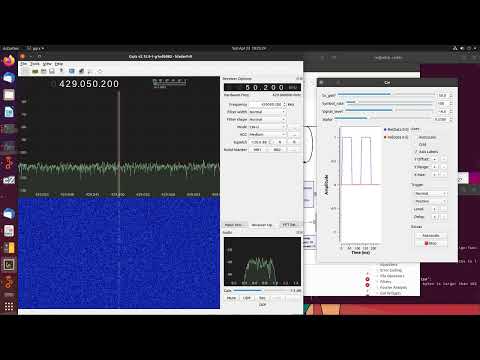Image resolution: width=480 pixels, height=360 pixels.
Task: Select Error Coding in GRC block tree
Action: coord(390,270)
